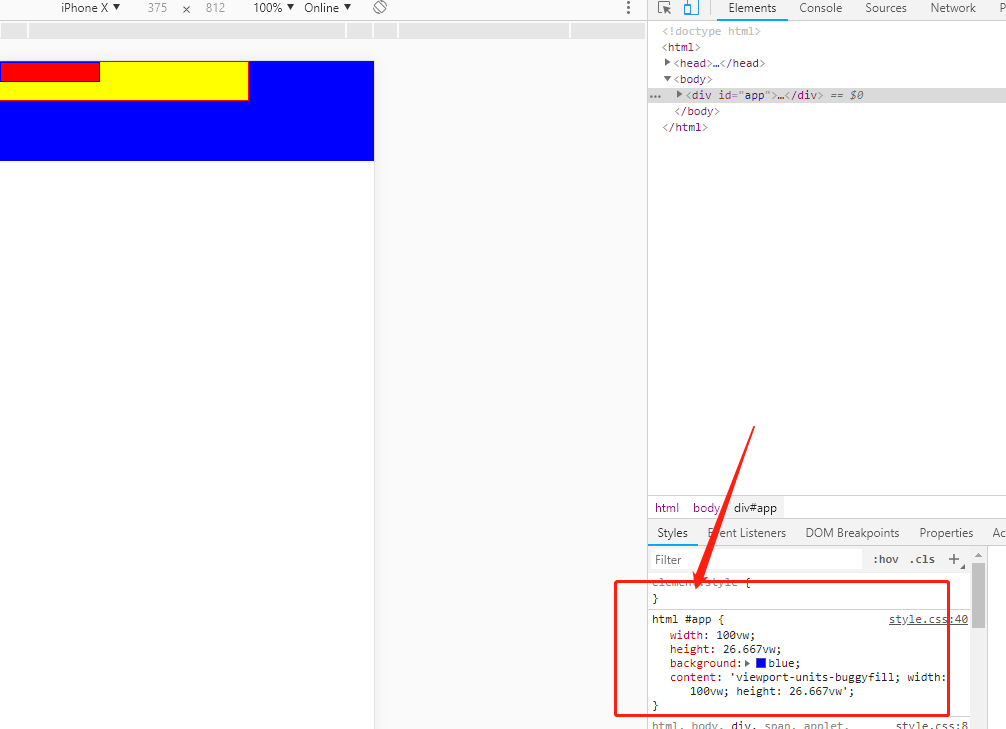Select the Styles sub-tab

672,533
